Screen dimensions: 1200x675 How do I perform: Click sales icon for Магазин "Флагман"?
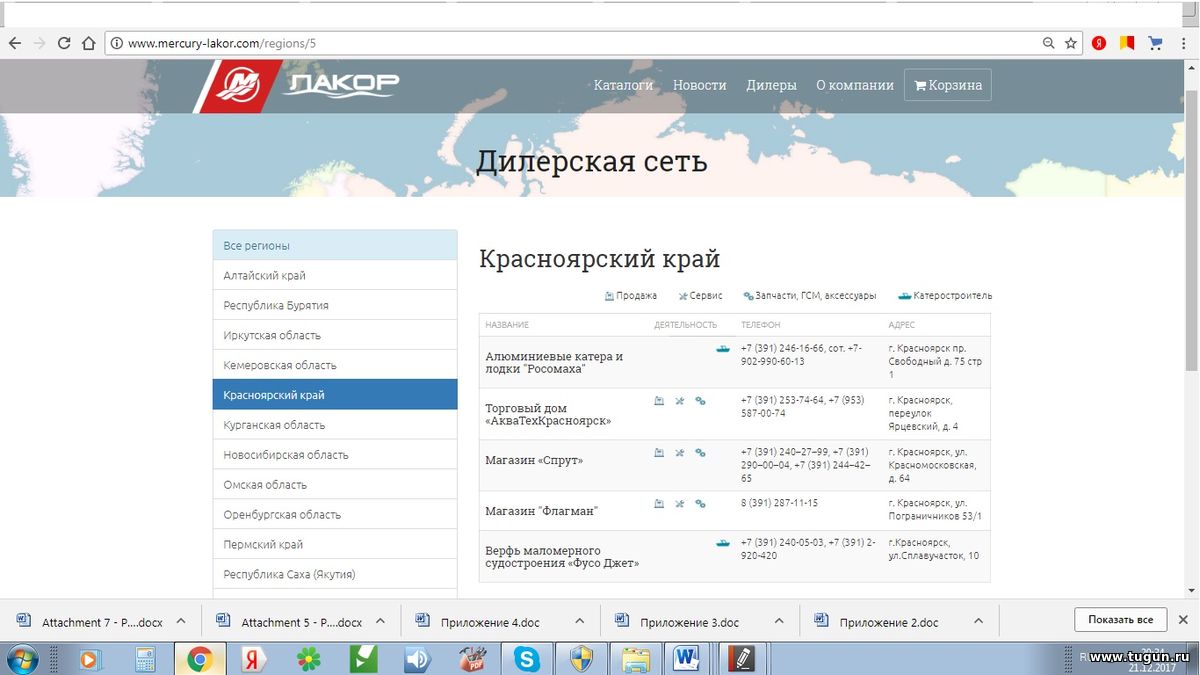659,503
